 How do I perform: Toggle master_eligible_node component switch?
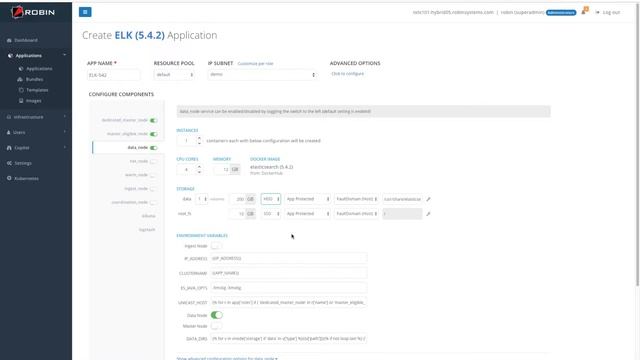pos(153,134)
